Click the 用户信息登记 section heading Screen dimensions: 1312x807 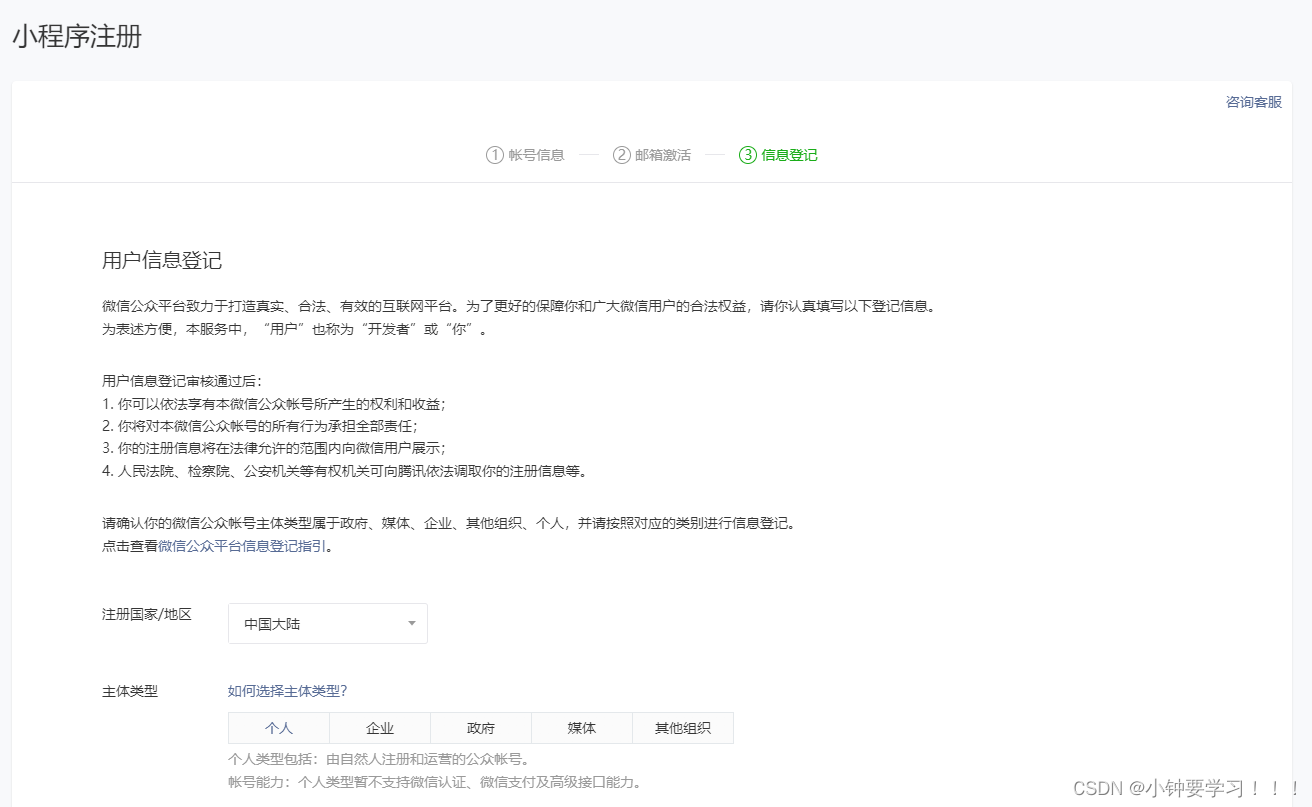pyautogui.click(x=162, y=261)
